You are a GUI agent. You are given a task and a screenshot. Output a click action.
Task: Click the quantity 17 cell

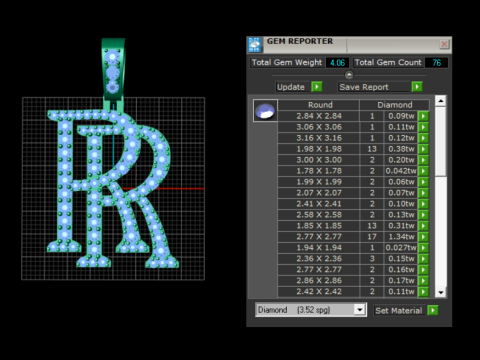[x=372, y=237]
